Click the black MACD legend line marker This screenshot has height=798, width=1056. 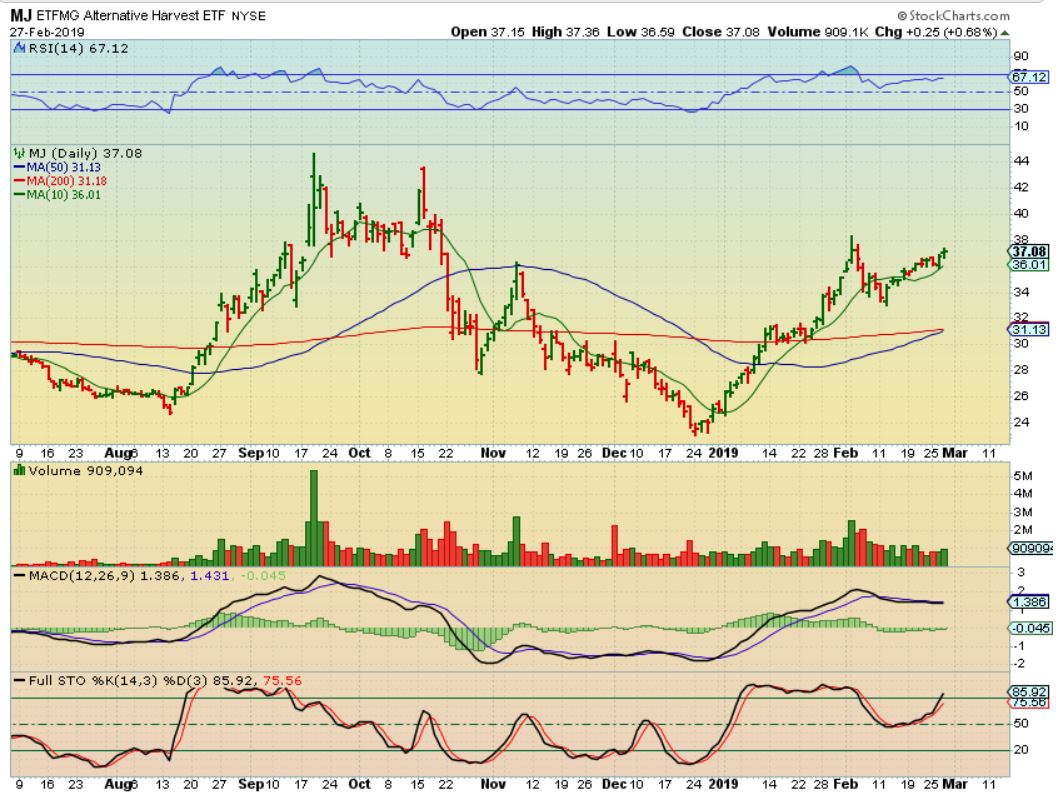20,576
